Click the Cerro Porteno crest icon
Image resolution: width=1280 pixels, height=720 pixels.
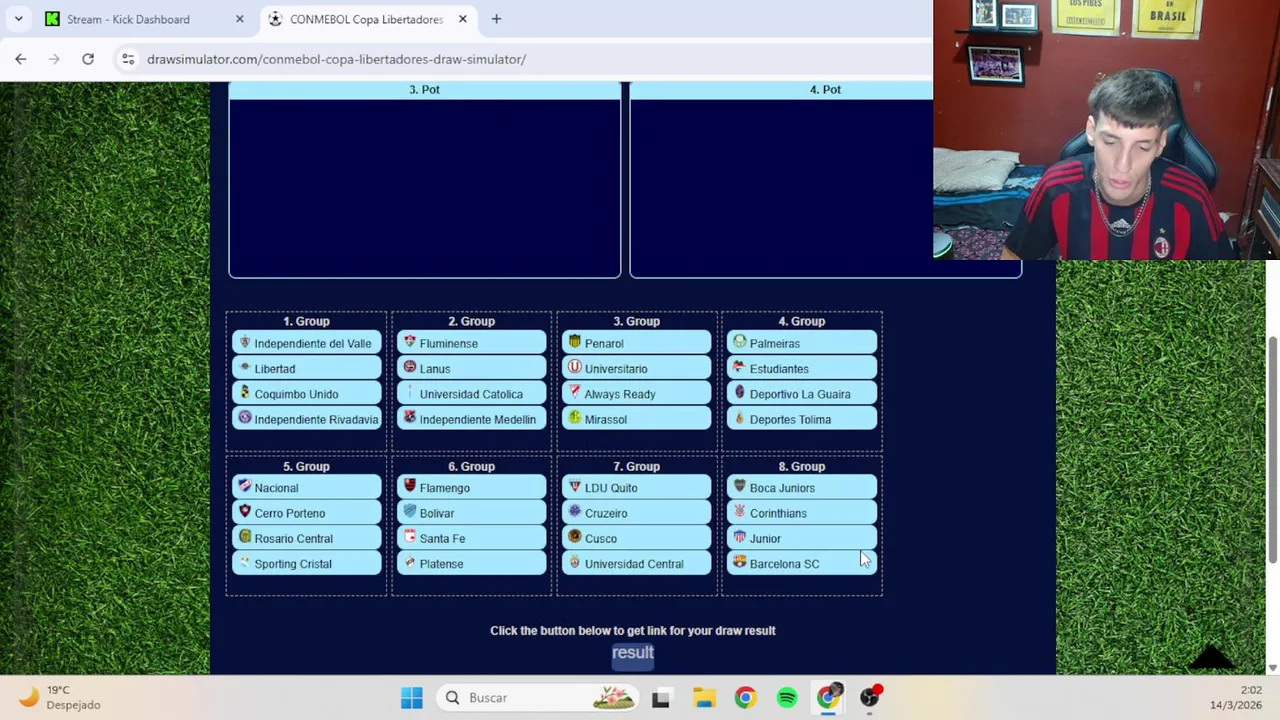pos(244,511)
